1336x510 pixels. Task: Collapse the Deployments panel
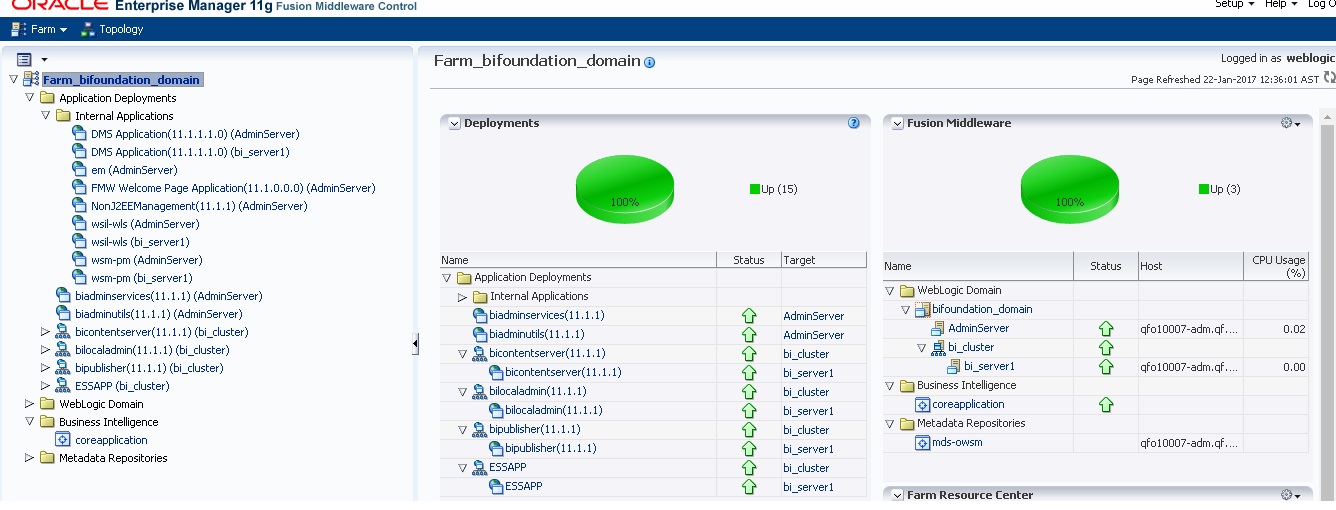pos(454,123)
